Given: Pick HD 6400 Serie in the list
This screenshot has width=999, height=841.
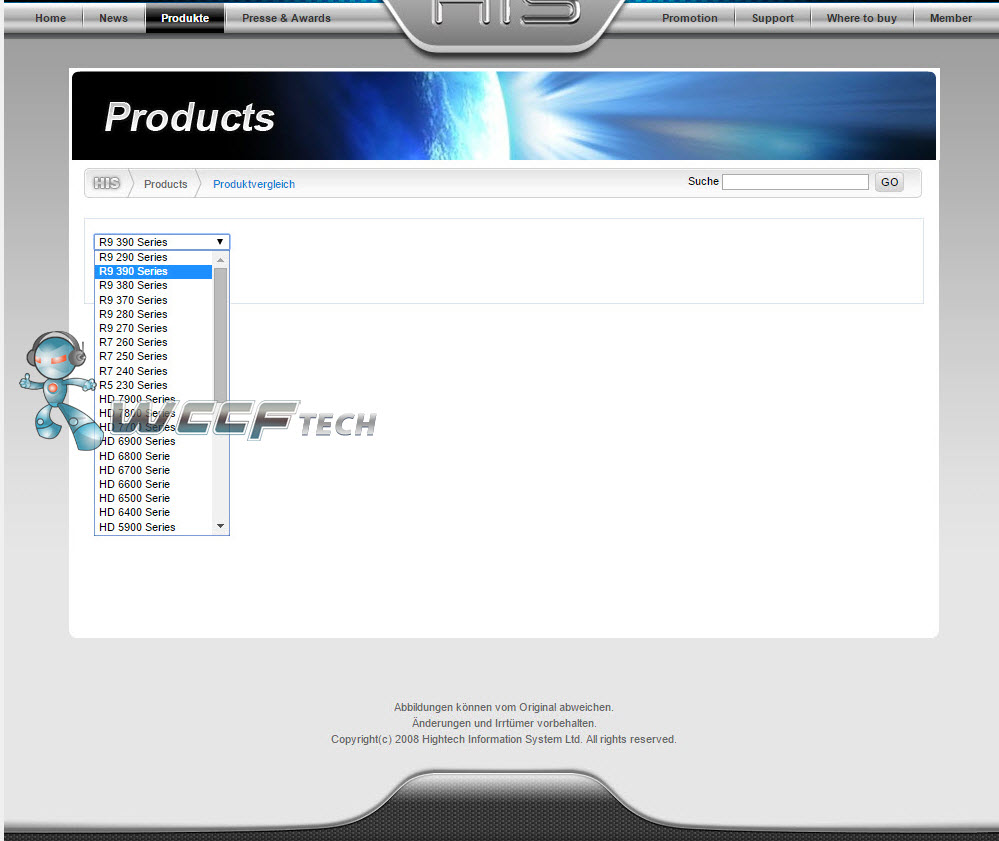Looking at the screenshot, I should point(154,512).
